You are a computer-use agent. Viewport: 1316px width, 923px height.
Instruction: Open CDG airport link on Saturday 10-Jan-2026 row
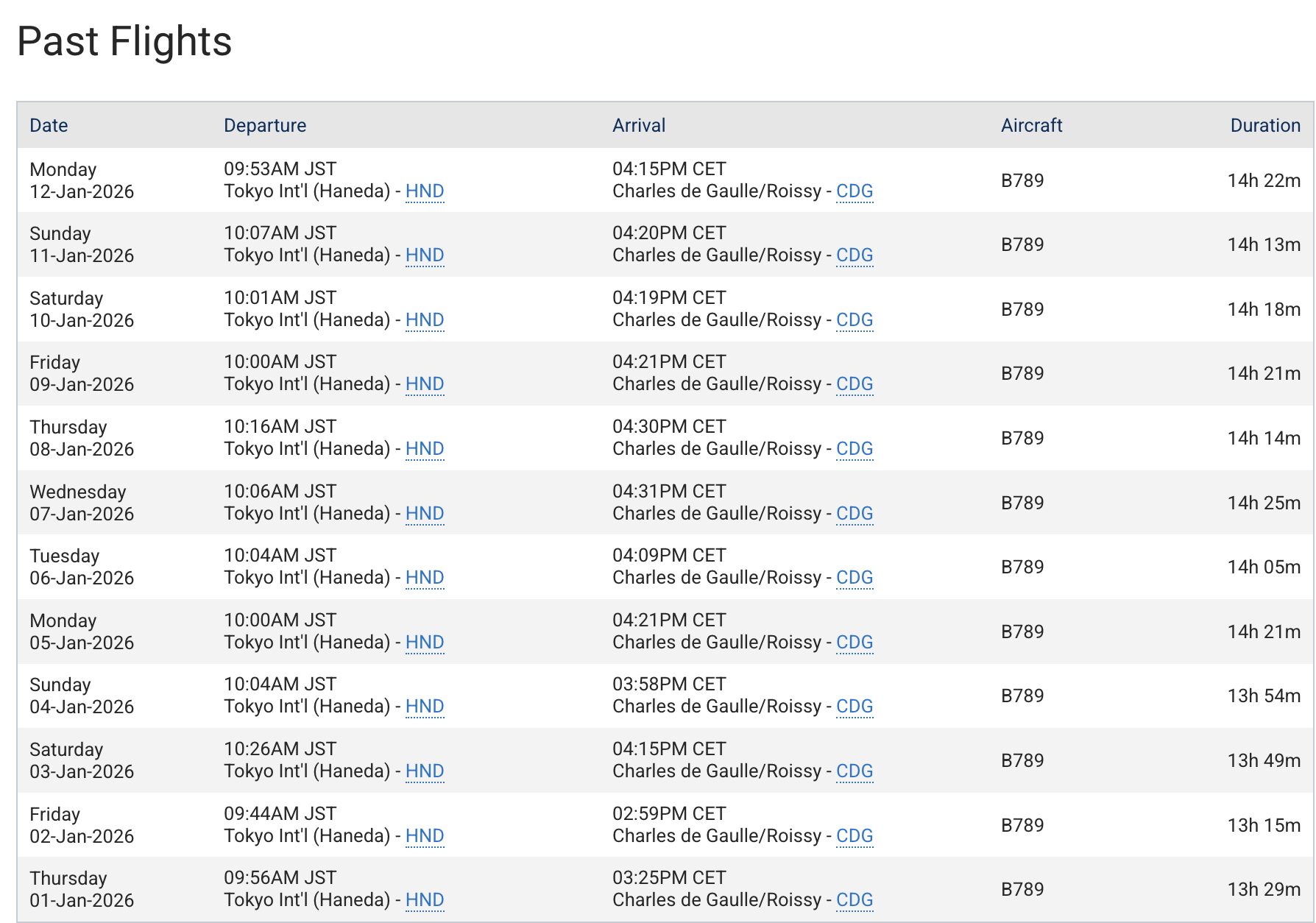[855, 320]
